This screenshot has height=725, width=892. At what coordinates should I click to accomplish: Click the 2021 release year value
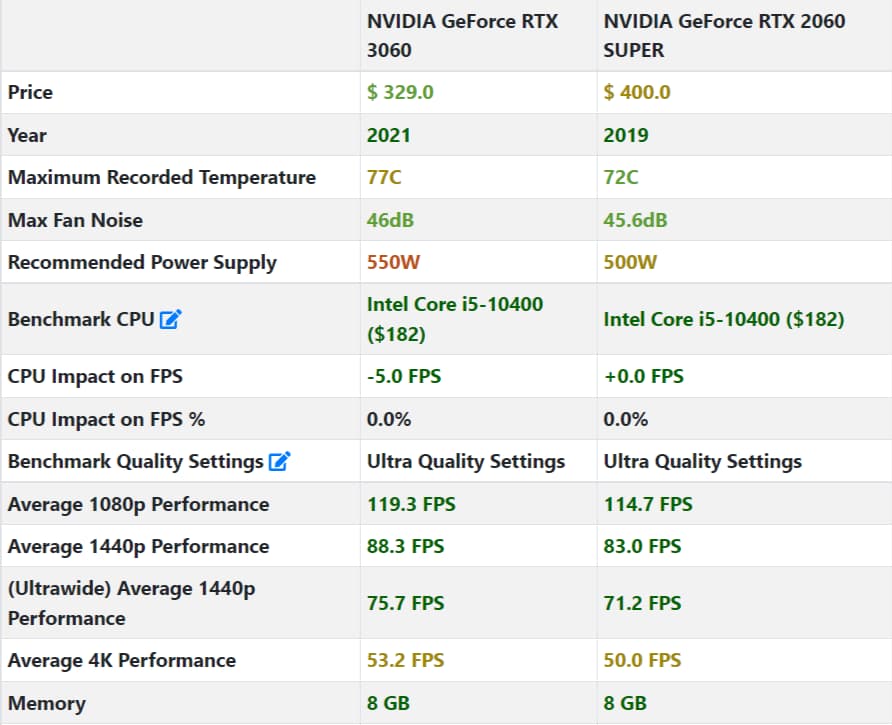coord(389,135)
